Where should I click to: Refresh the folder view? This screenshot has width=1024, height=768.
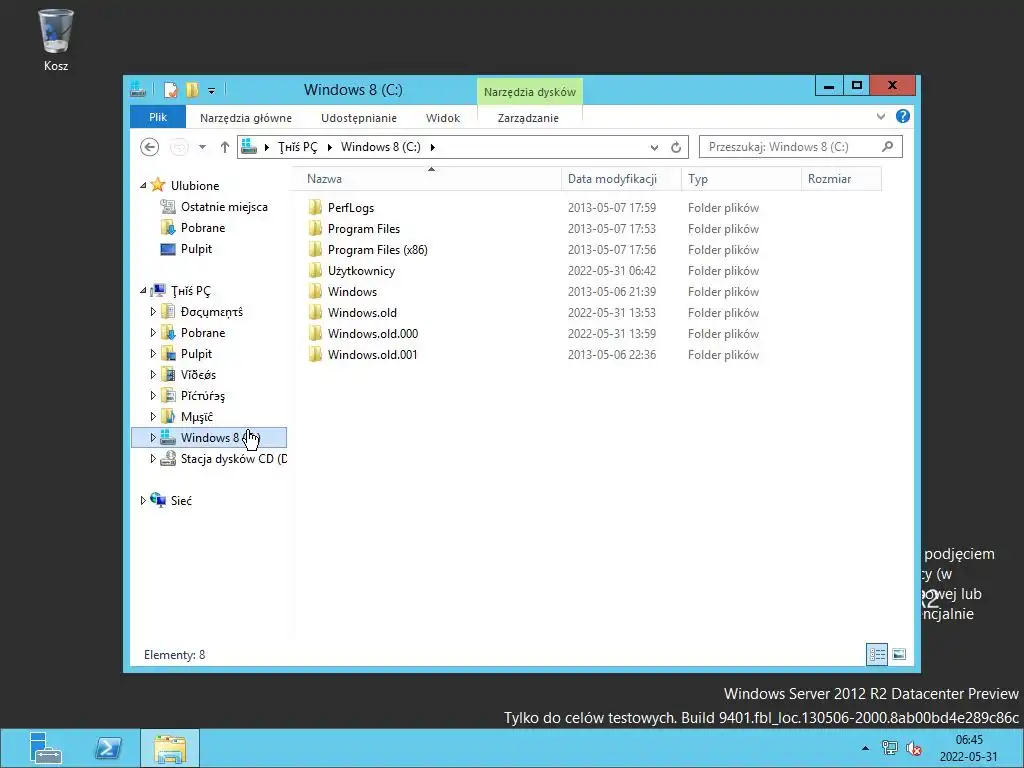[676, 148]
